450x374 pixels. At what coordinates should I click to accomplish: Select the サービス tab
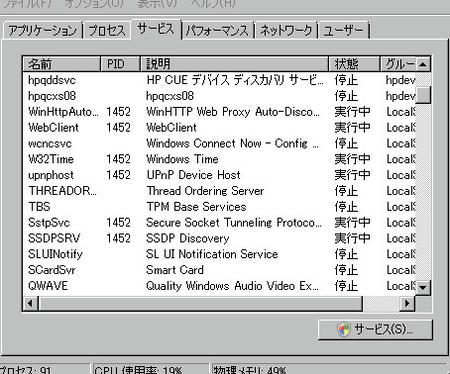tap(156, 29)
